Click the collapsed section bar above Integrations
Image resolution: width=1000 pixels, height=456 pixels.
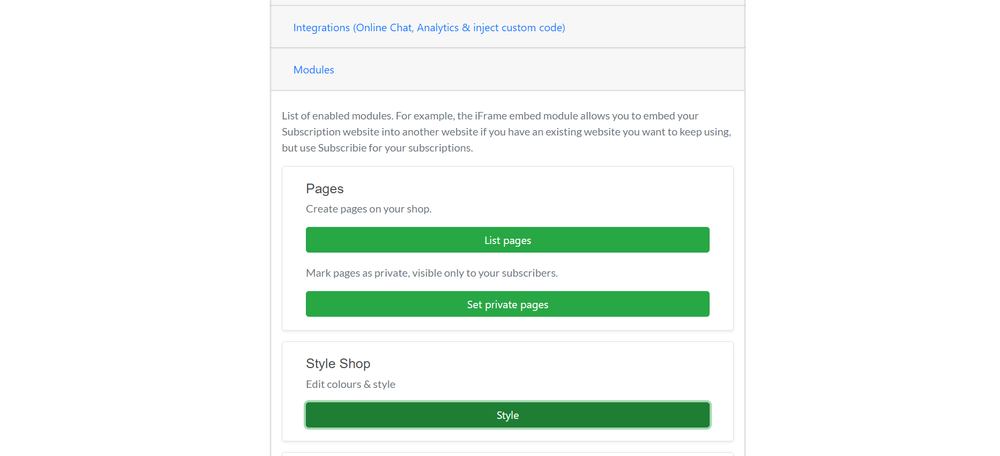[508, 3]
